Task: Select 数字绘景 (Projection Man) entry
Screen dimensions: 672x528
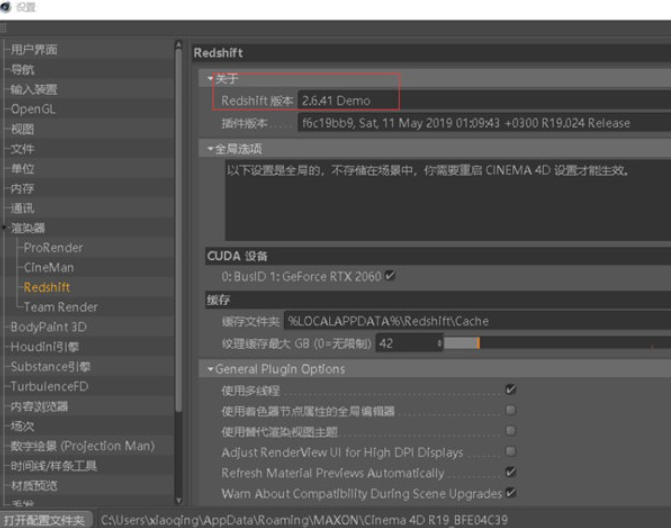Action: coord(82,446)
